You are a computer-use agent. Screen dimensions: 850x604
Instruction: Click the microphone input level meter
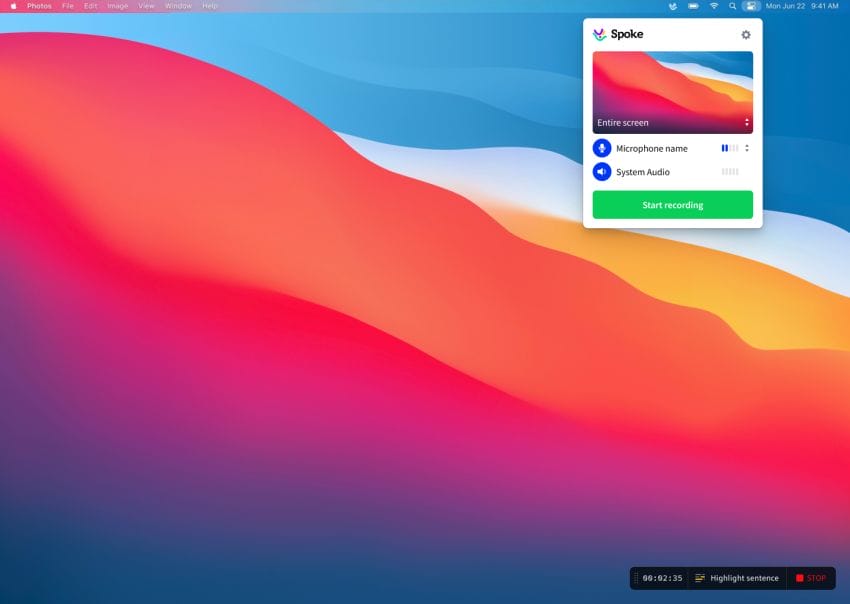(729, 148)
